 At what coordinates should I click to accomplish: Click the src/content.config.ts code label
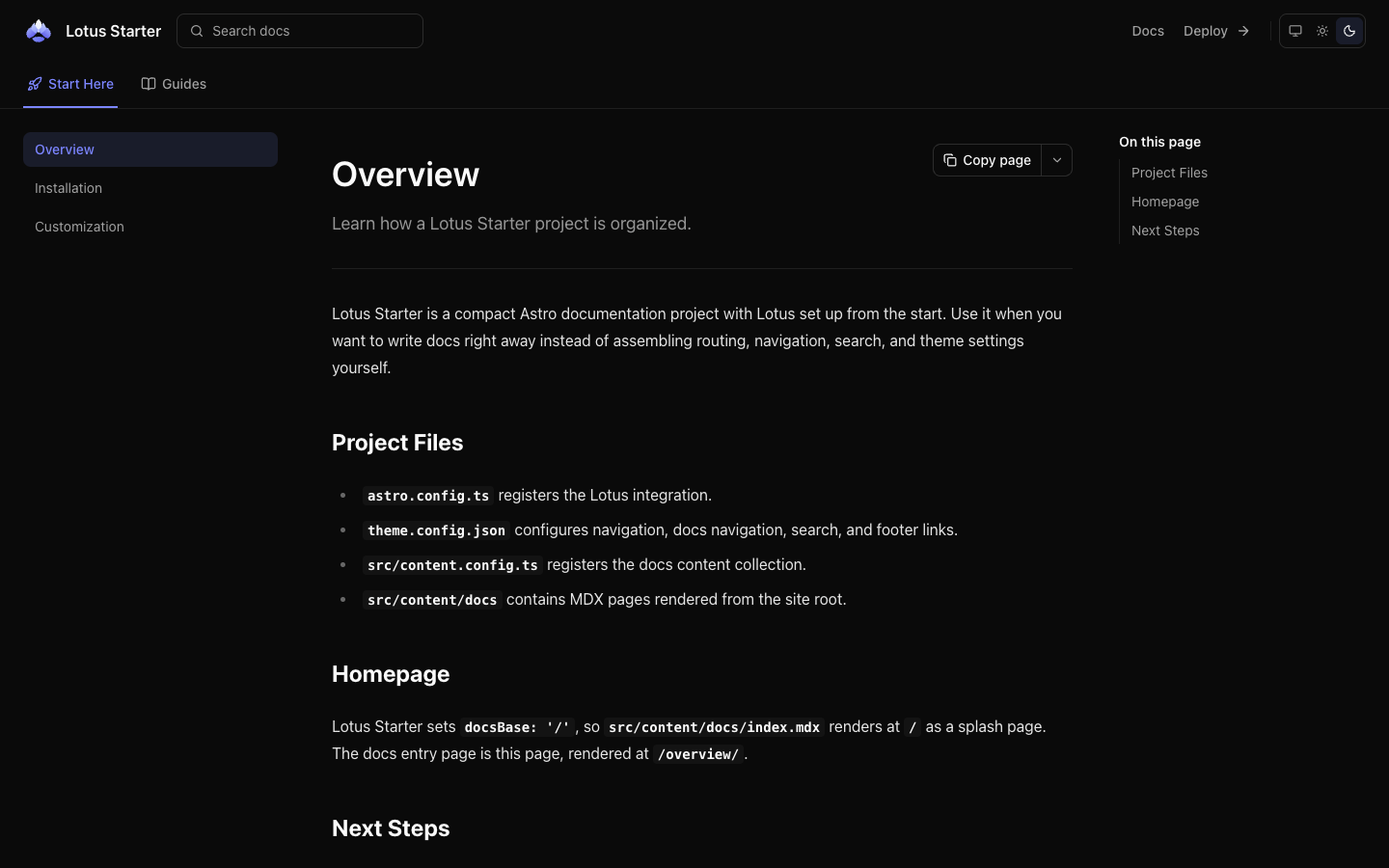(x=452, y=565)
